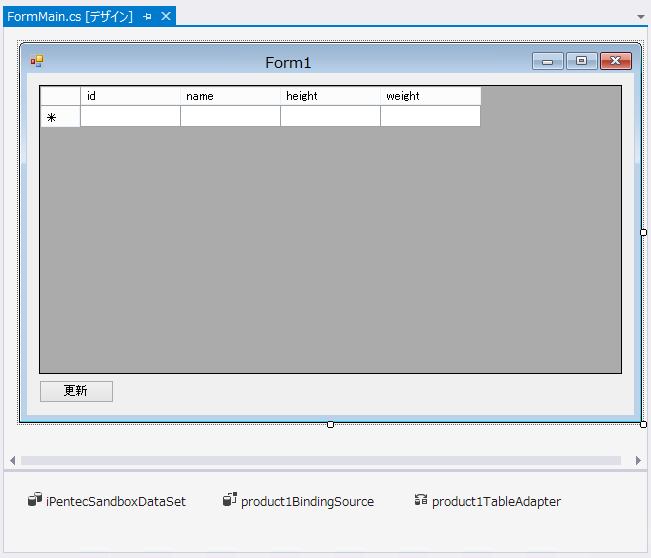
Task: Select the id column header
Action: tap(130, 96)
